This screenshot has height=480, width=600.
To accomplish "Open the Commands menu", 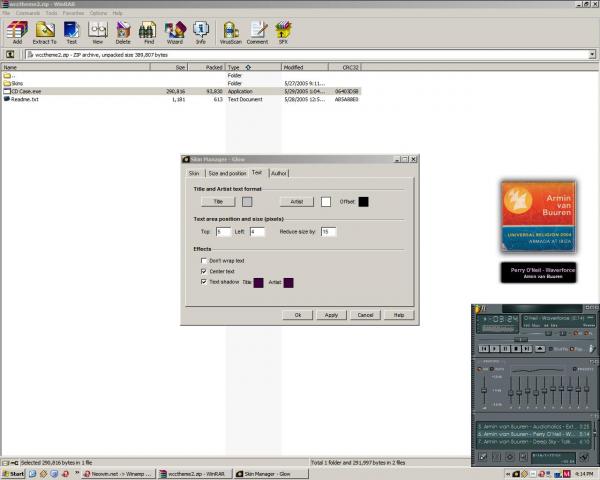I will (28, 13).
